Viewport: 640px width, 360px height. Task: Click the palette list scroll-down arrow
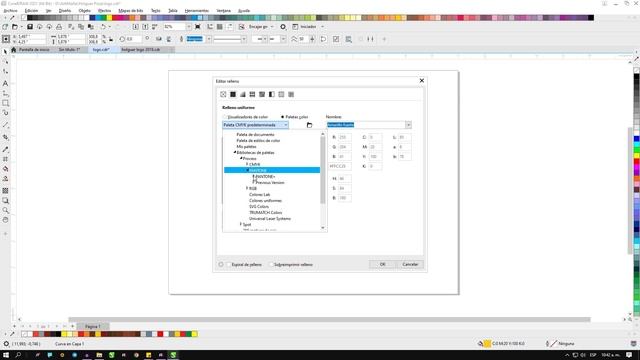pyautogui.click(x=323, y=228)
